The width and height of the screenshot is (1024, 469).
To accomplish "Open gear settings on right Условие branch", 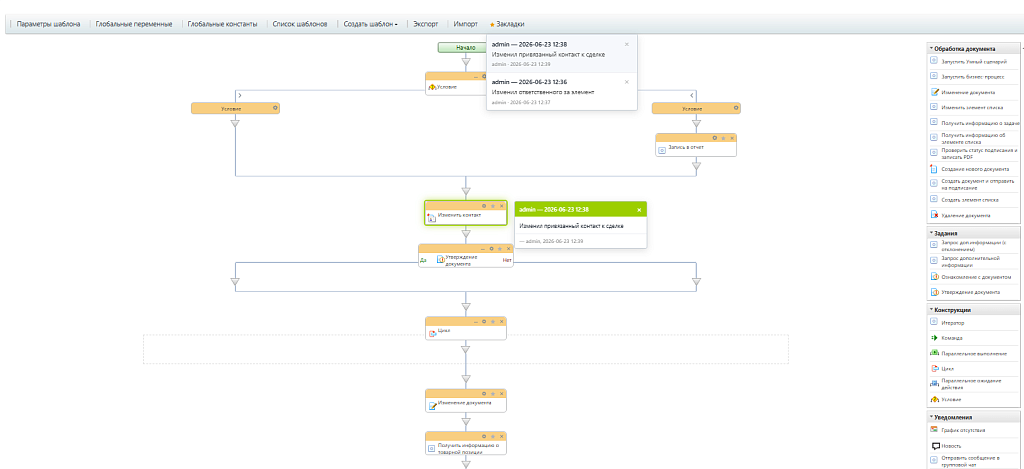I will (x=736, y=108).
